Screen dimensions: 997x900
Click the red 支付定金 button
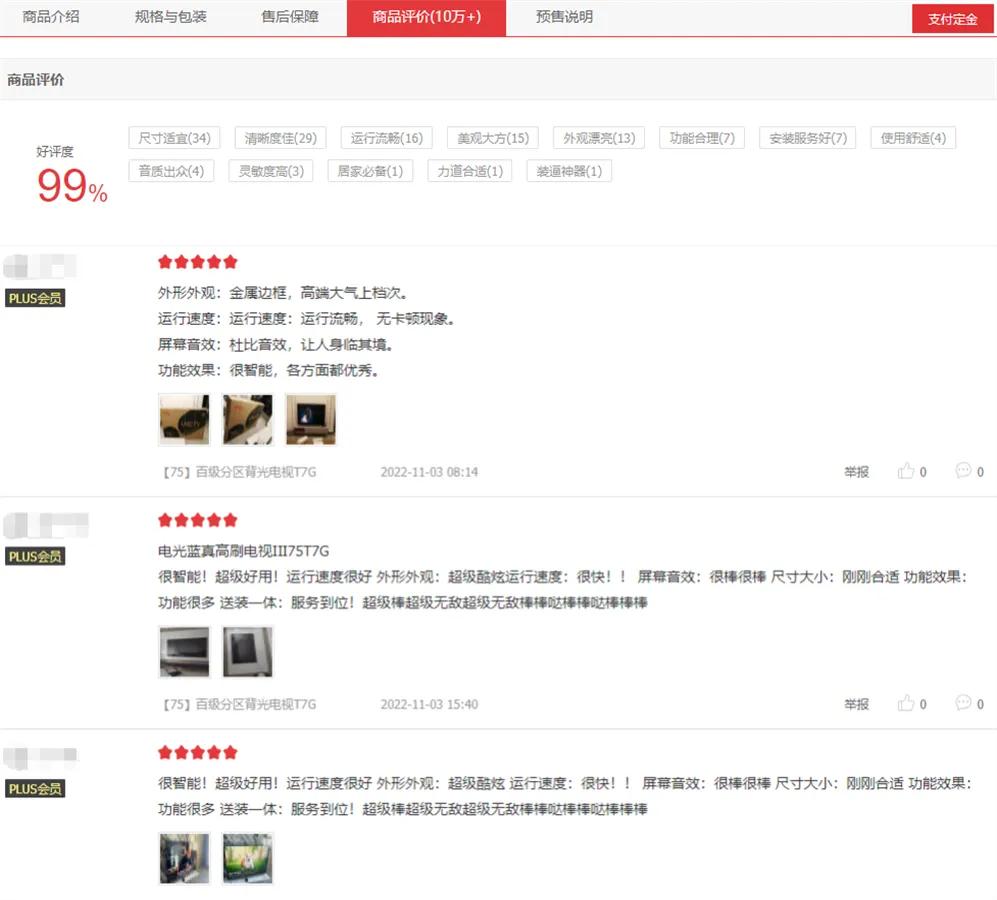tap(951, 18)
